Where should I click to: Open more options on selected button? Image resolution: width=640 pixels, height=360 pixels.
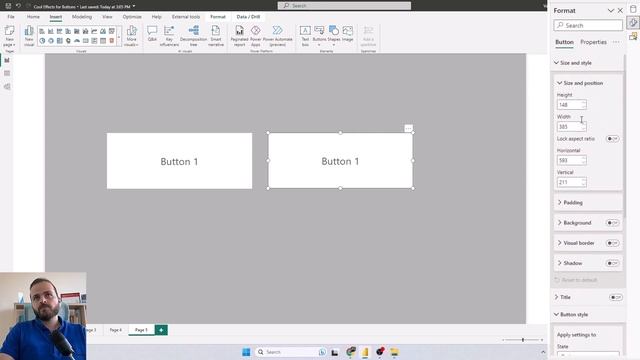point(408,128)
